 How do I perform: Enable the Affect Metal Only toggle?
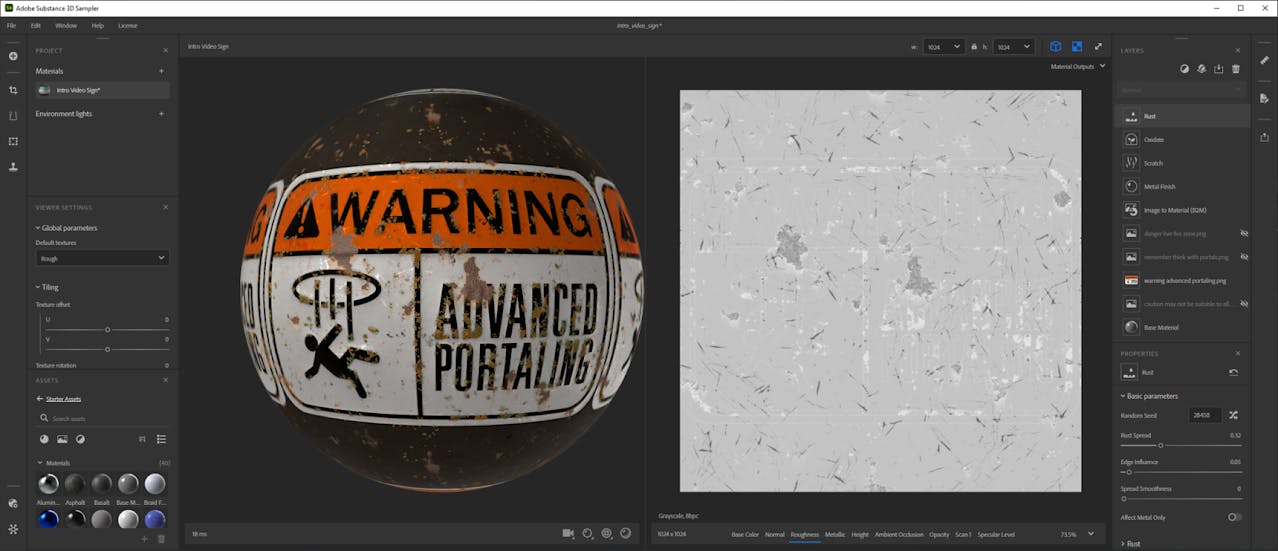pos(1234,517)
